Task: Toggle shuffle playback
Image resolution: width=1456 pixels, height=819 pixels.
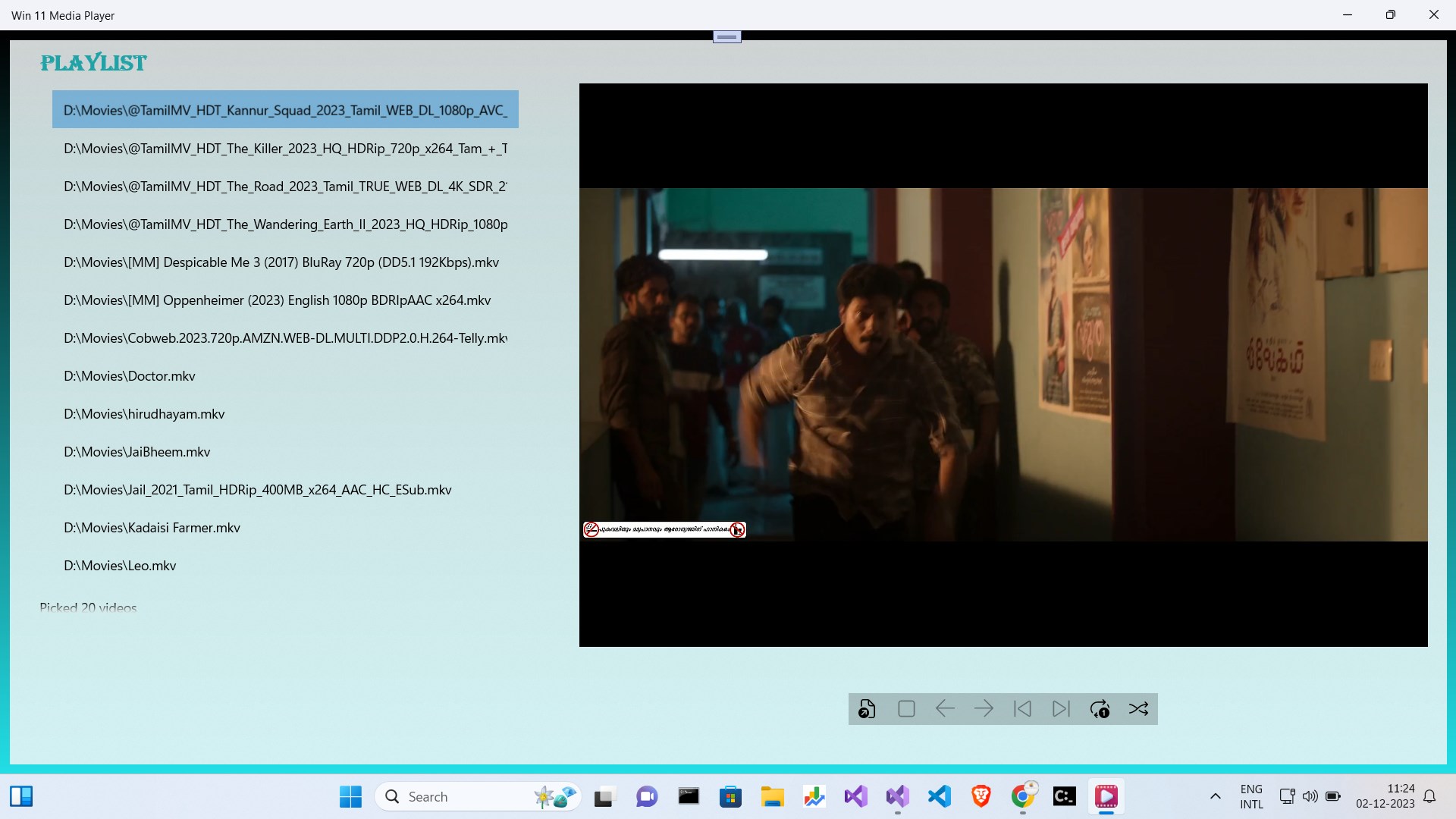Action: (x=1138, y=709)
